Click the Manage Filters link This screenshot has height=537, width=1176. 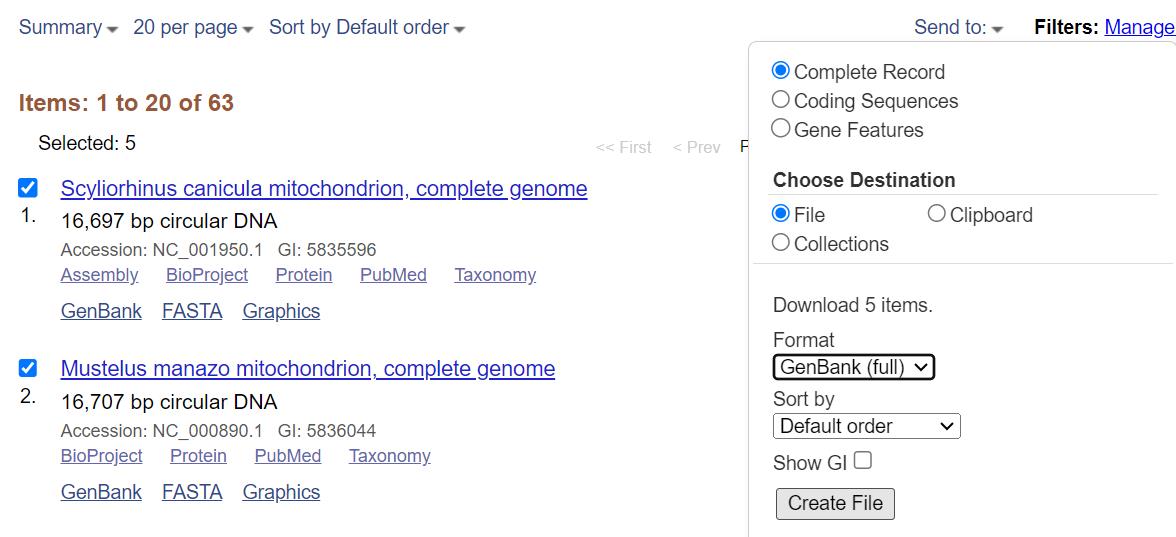click(x=1140, y=28)
